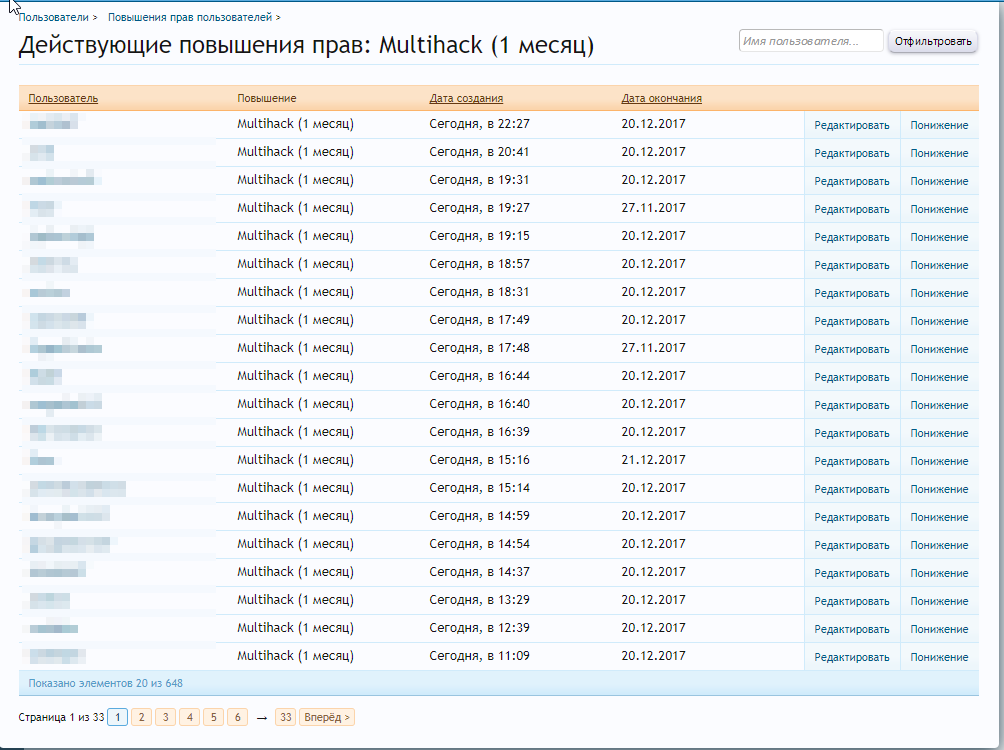Edit the entry created at 16:39

[x=852, y=434]
